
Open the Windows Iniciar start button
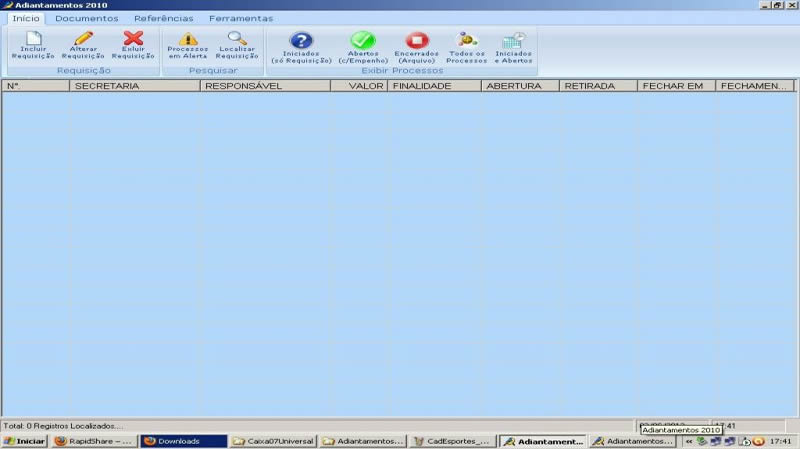click(25, 441)
